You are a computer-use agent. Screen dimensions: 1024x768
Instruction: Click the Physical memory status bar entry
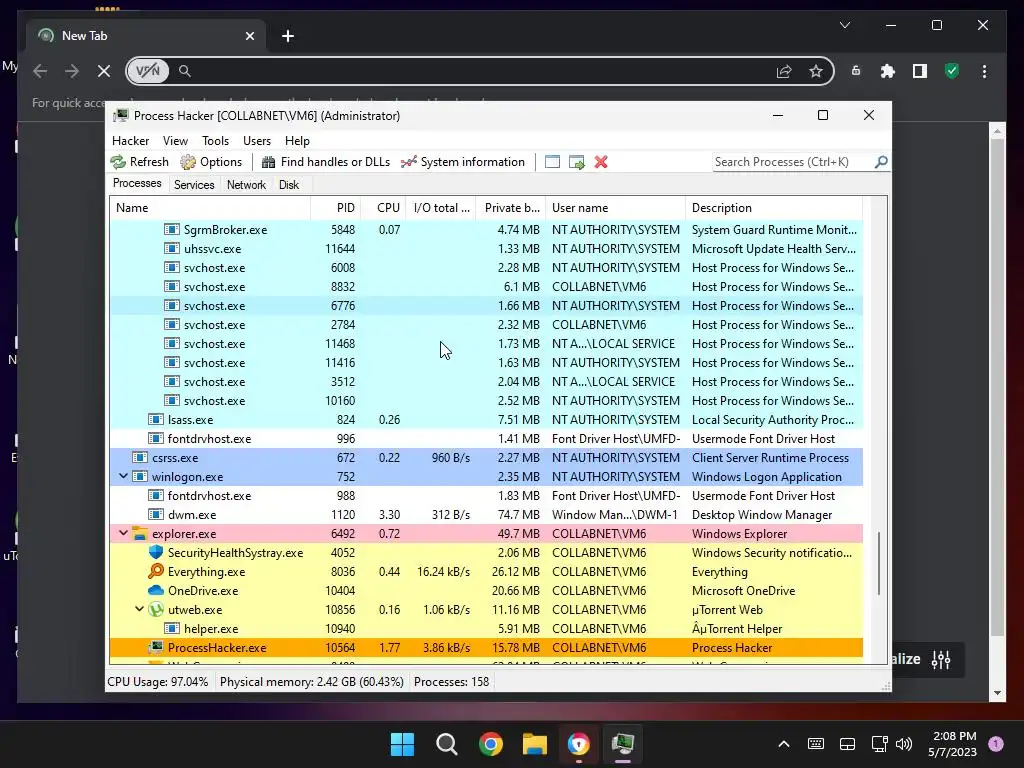312,682
